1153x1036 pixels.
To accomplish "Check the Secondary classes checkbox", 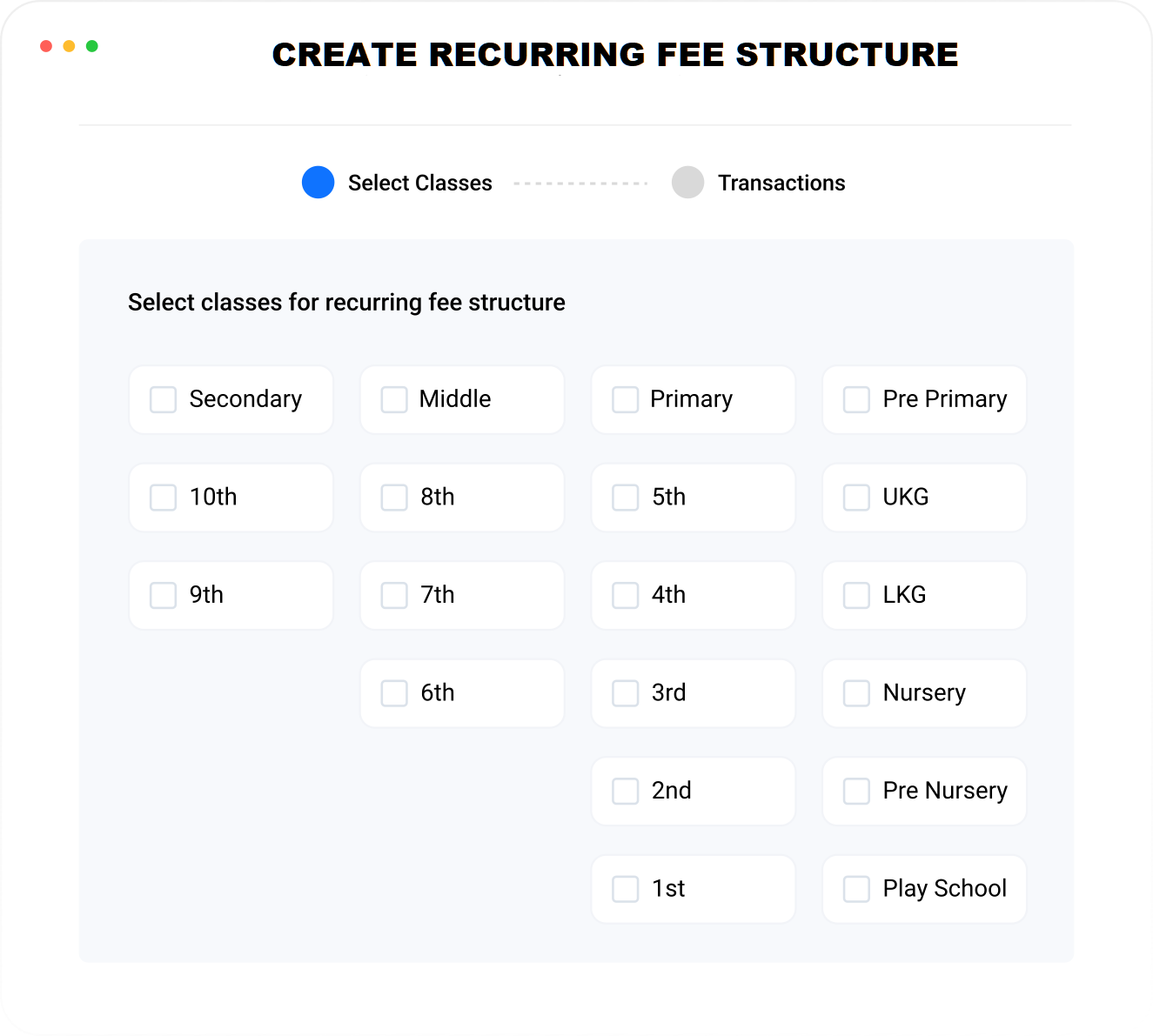I will coord(164,399).
